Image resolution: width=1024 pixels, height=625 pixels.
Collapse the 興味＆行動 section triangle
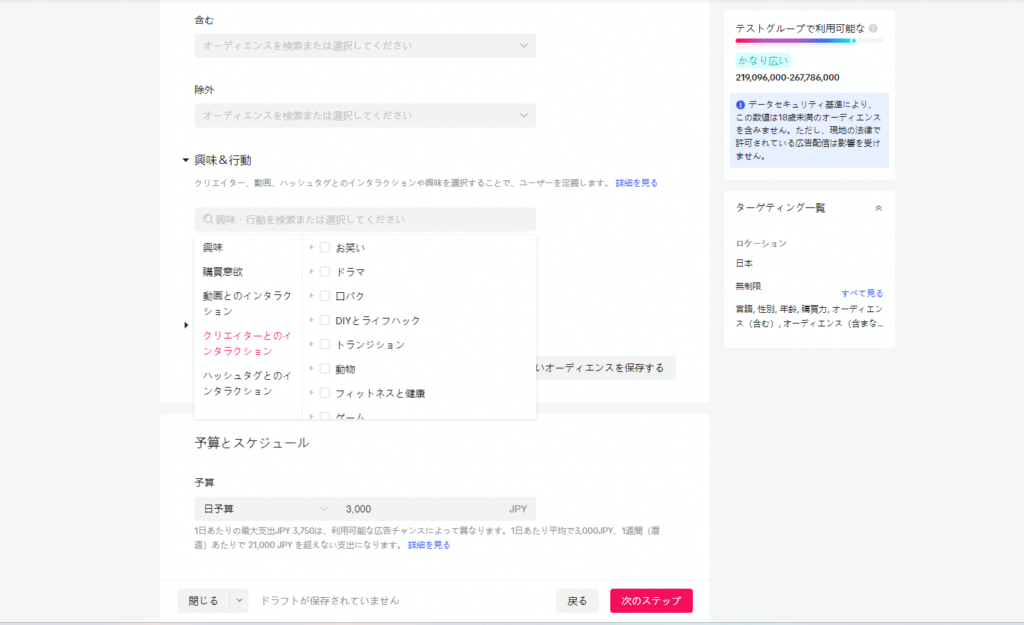[x=186, y=160]
